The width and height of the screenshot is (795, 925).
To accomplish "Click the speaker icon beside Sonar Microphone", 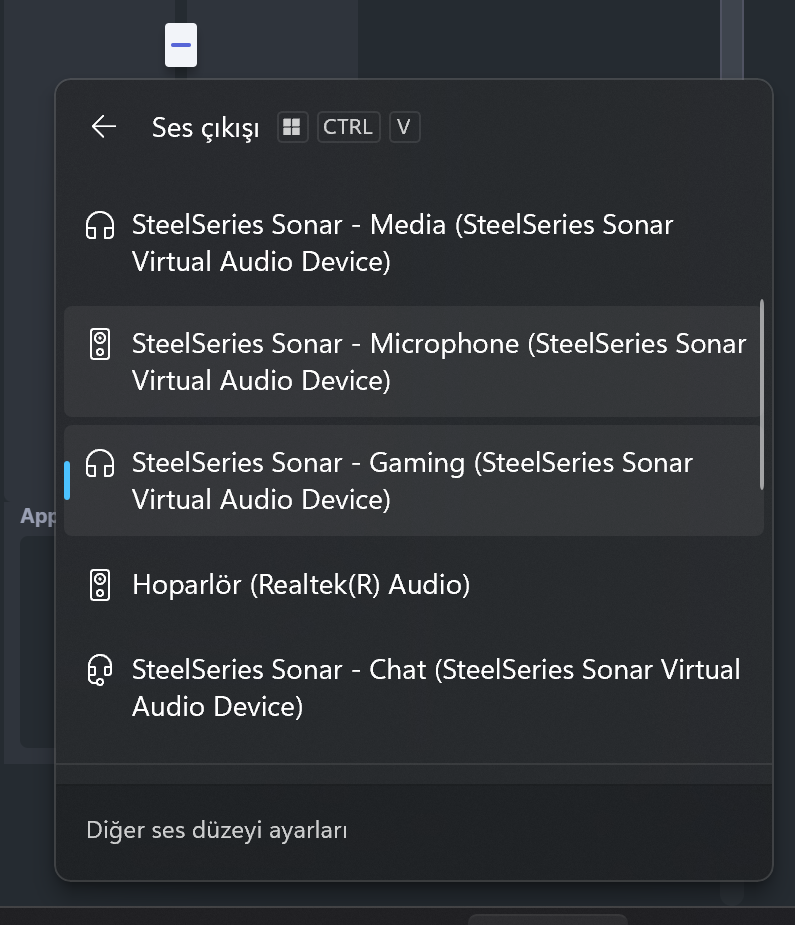I will tap(100, 344).
